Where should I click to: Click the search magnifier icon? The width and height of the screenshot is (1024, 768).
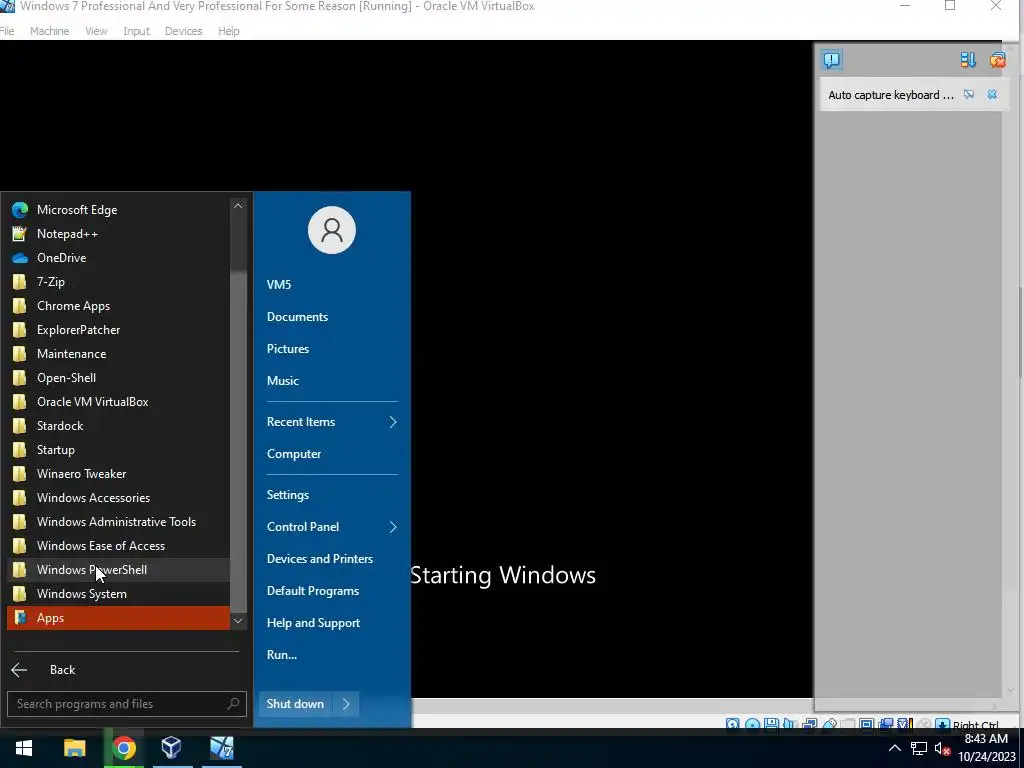[x=233, y=703]
